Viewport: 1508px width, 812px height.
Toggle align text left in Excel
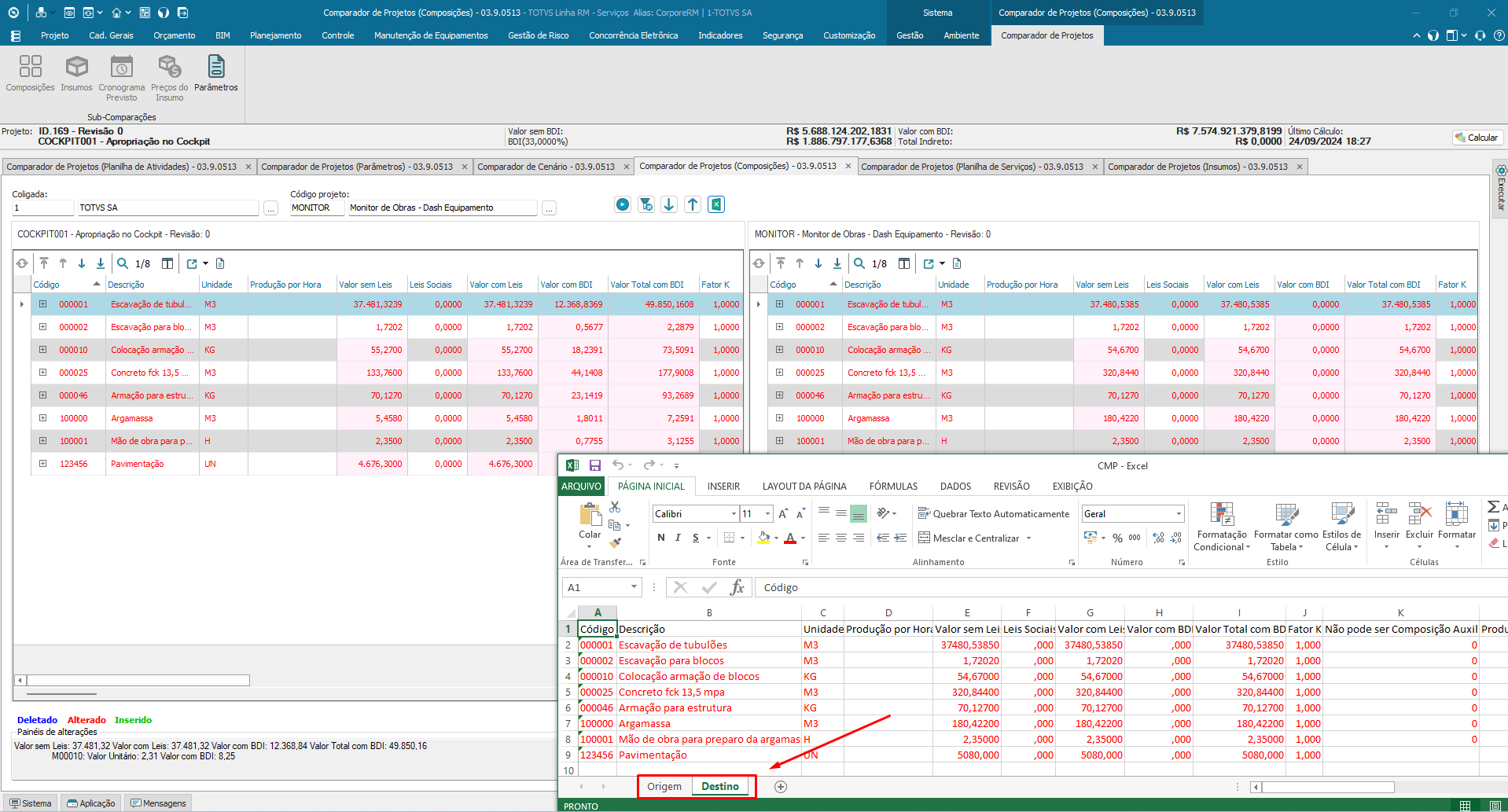[824, 538]
